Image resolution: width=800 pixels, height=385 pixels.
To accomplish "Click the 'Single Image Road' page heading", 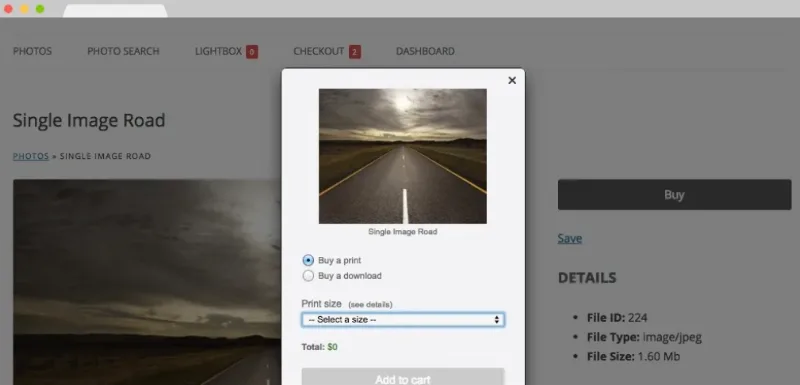I will [x=89, y=120].
